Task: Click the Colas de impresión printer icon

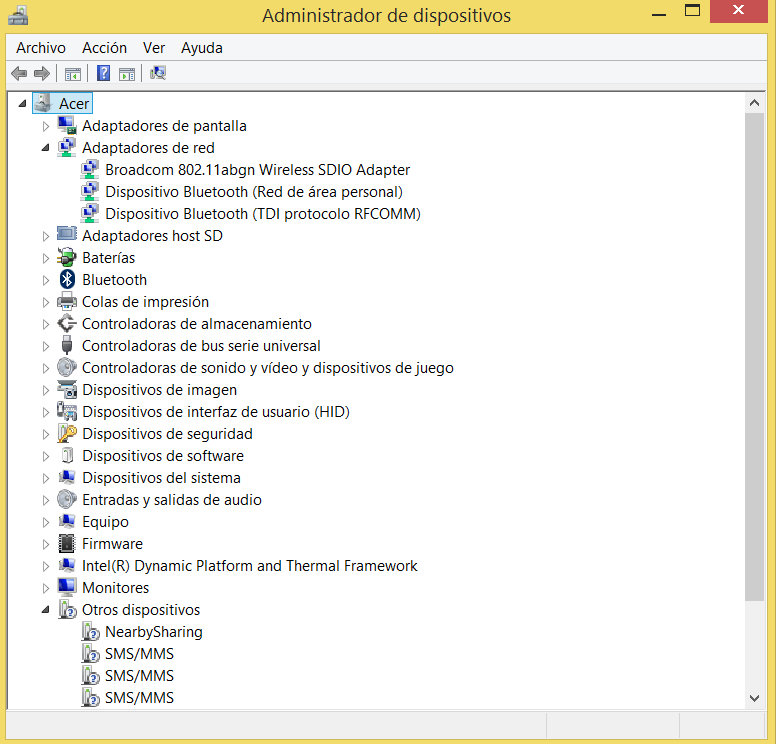Action: click(x=67, y=301)
